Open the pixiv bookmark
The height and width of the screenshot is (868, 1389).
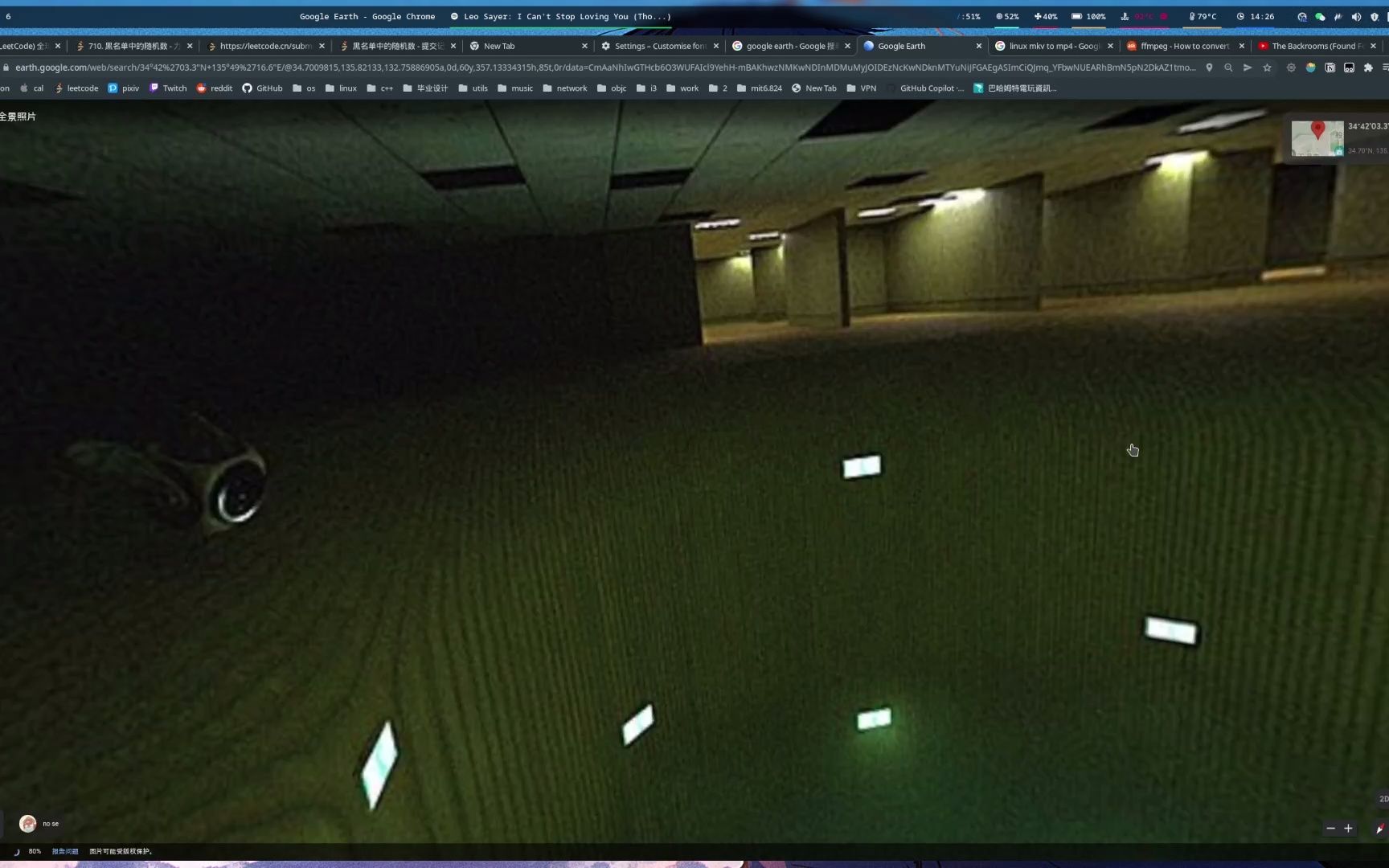click(124, 88)
